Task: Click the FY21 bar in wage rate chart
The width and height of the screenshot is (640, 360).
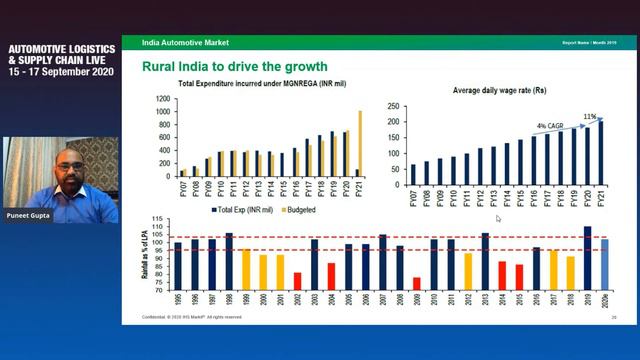Action: [600, 153]
